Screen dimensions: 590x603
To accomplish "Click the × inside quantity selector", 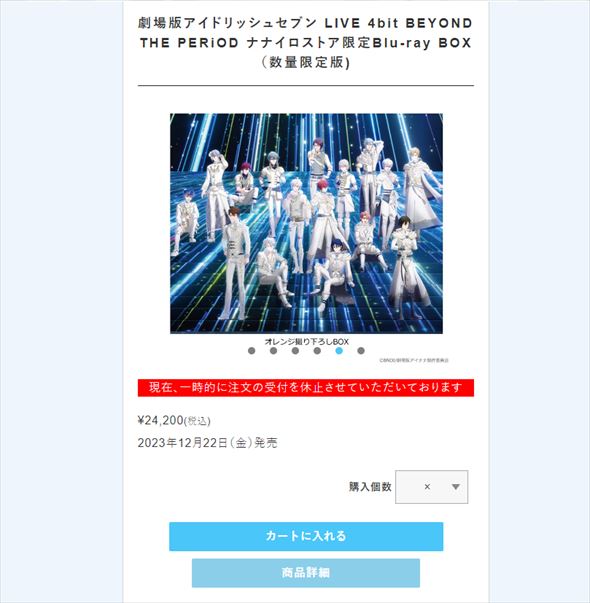I will [x=427, y=487].
